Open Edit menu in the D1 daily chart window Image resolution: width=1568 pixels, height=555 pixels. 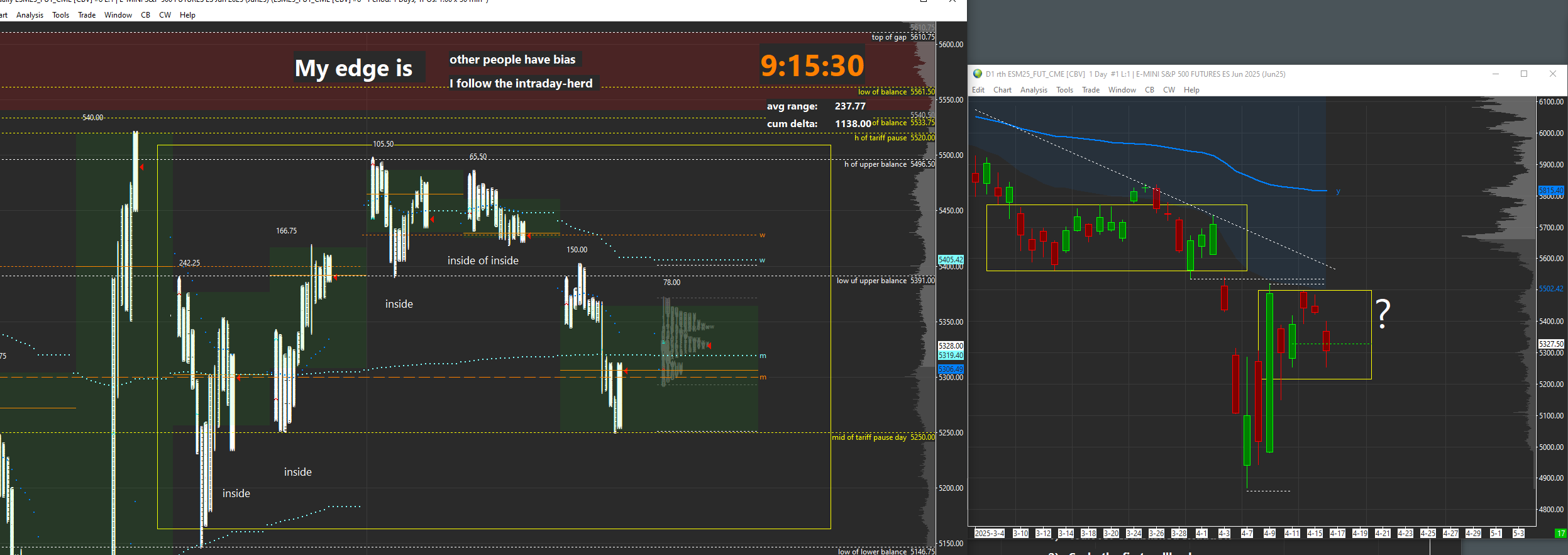coord(978,90)
